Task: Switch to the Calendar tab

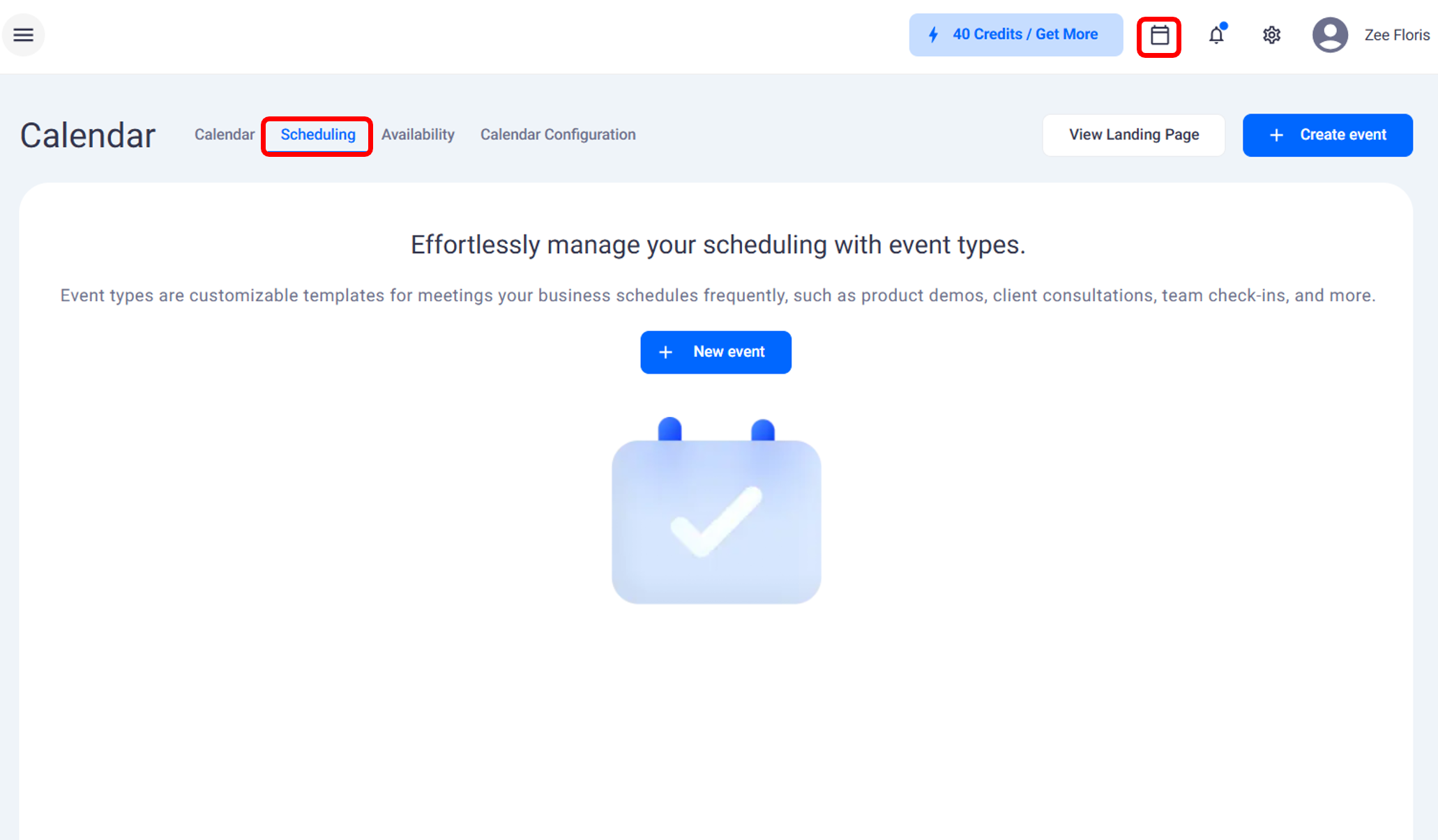Action: pyautogui.click(x=224, y=135)
